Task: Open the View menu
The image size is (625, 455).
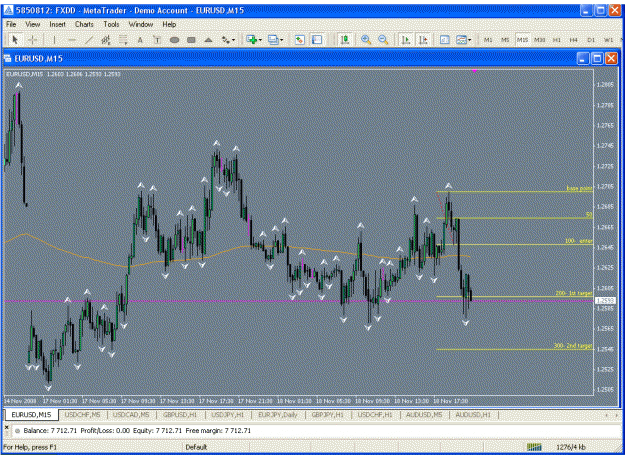Action: coord(33,24)
